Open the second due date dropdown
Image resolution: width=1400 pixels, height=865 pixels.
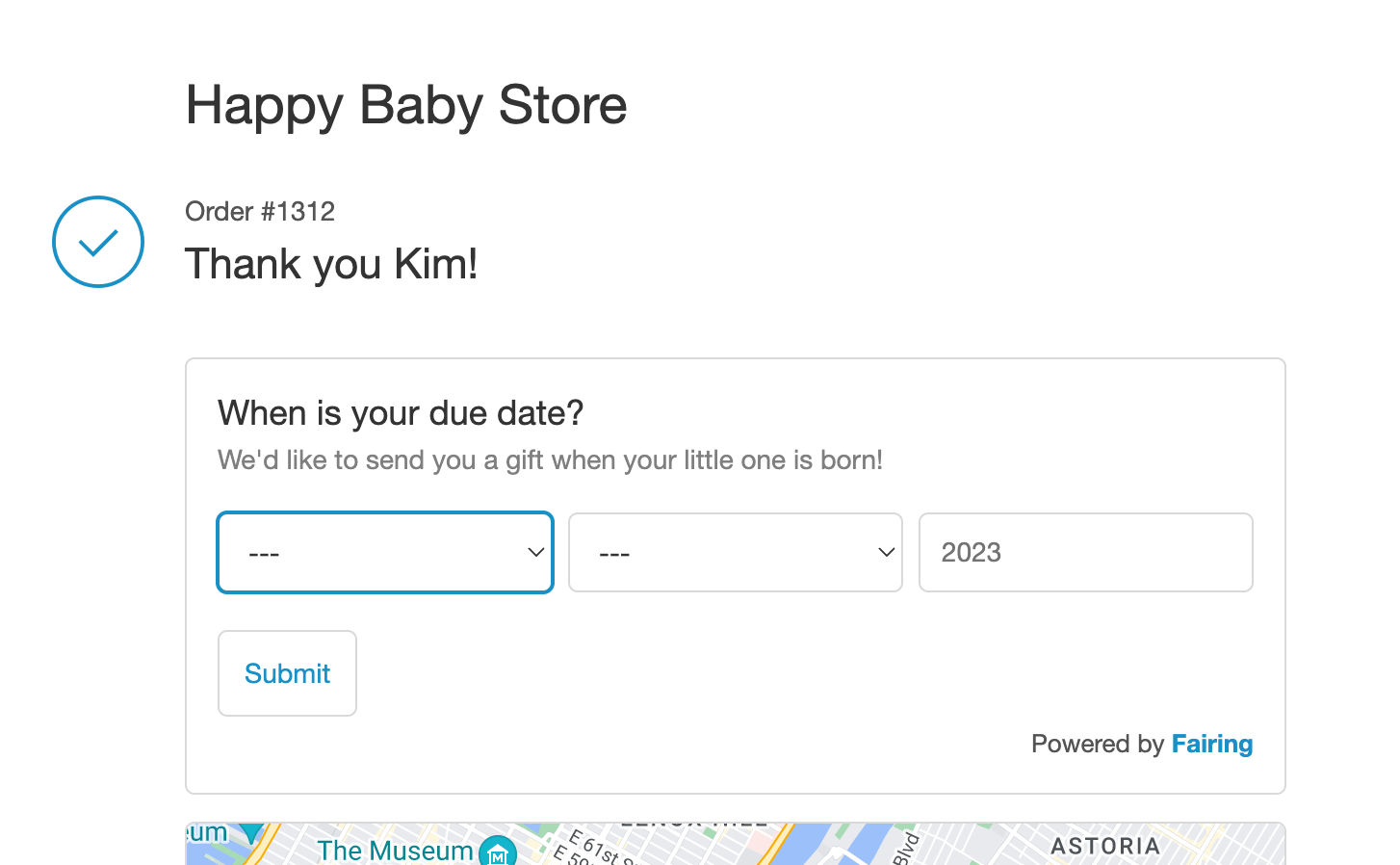pos(736,553)
